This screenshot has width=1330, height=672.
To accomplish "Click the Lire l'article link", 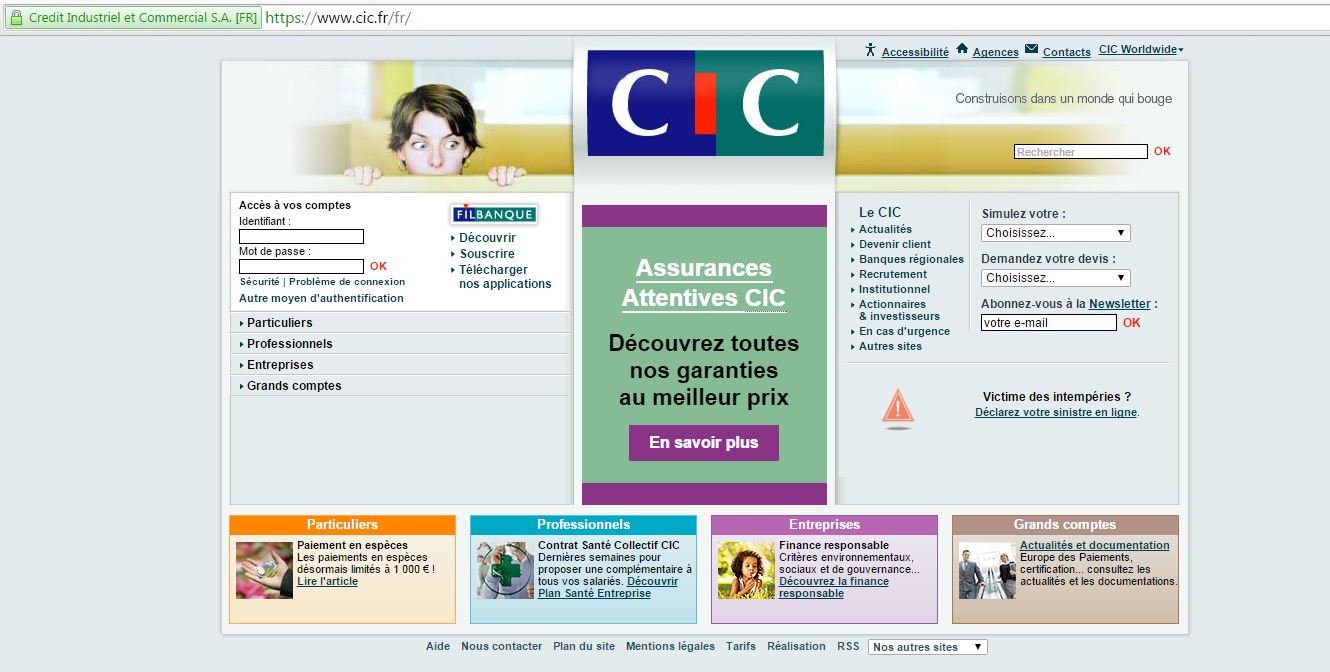I will pyautogui.click(x=327, y=581).
